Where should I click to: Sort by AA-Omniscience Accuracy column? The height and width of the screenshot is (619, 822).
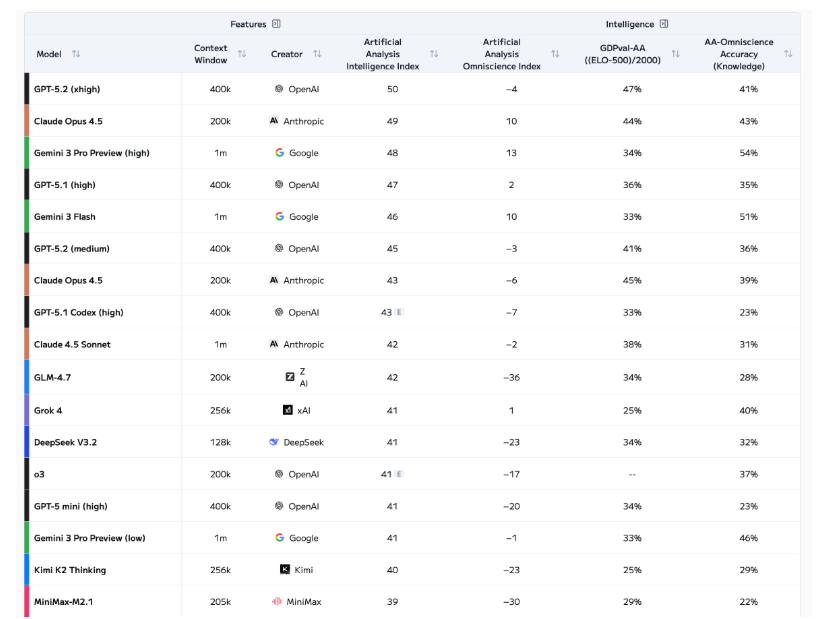788,54
